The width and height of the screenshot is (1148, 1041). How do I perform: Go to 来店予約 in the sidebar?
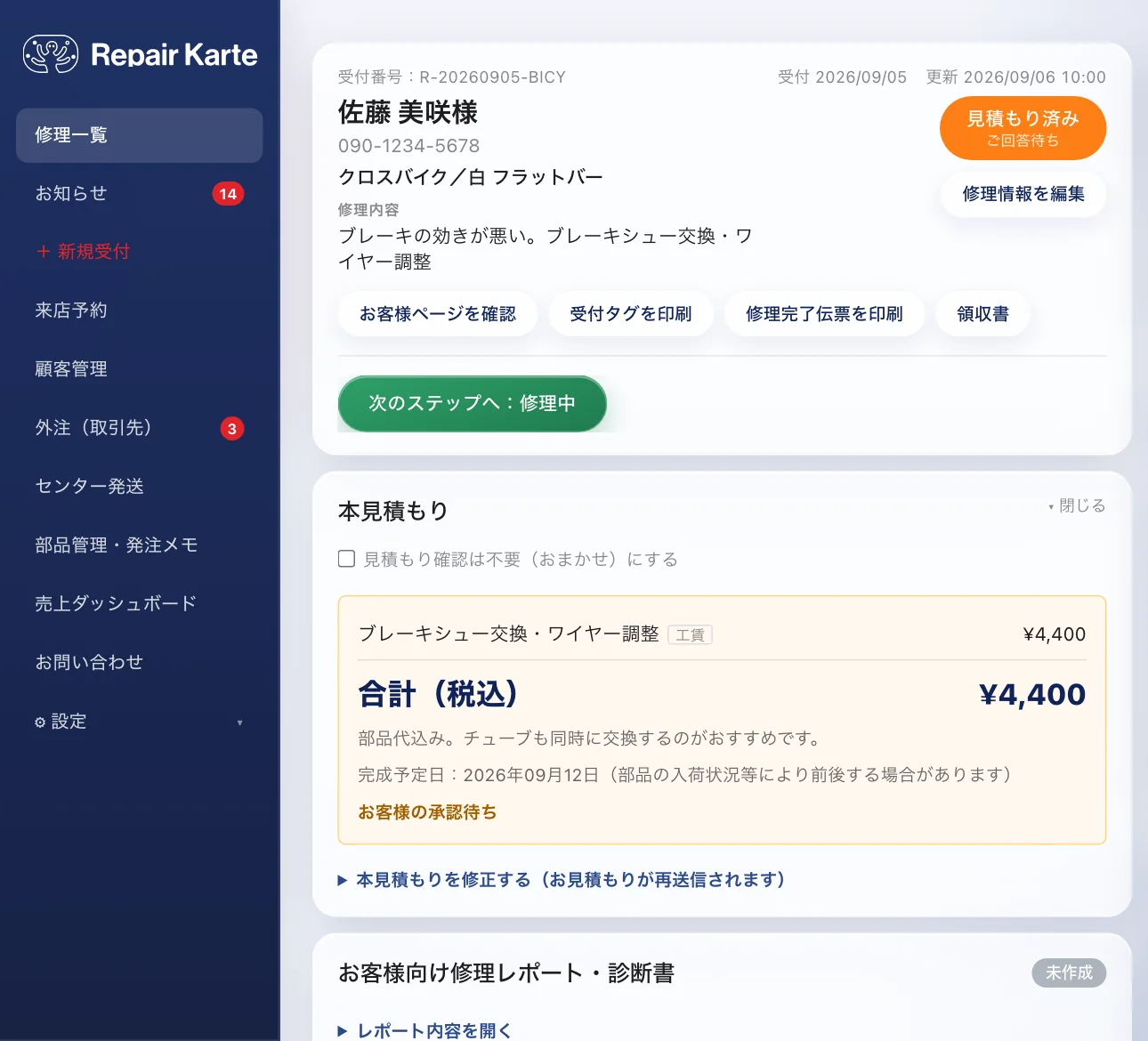click(x=140, y=311)
